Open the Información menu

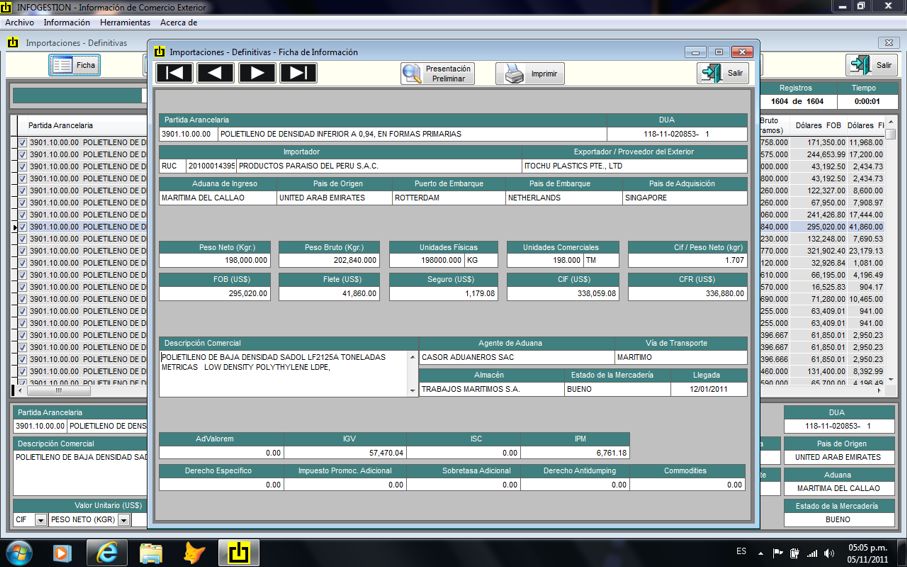67,22
